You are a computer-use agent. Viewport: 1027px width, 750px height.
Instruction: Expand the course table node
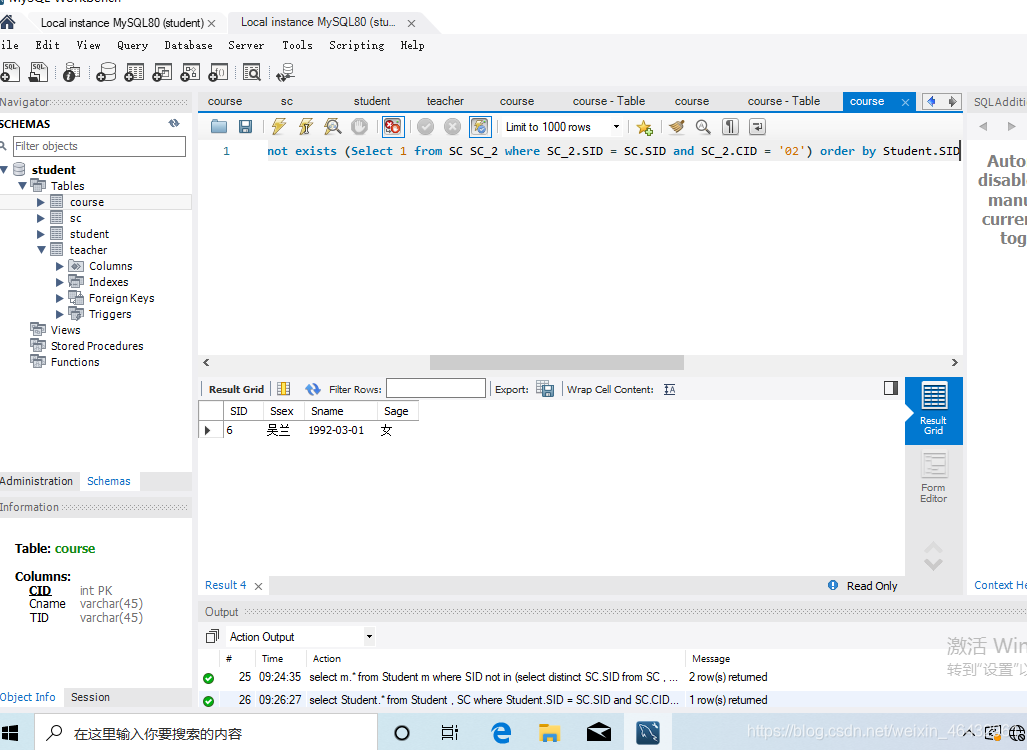pos(41,202)
